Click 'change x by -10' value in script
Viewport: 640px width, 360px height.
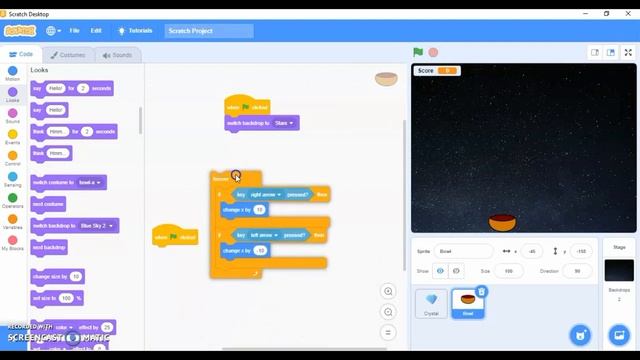pyautogui.click(x=260, y=250)
